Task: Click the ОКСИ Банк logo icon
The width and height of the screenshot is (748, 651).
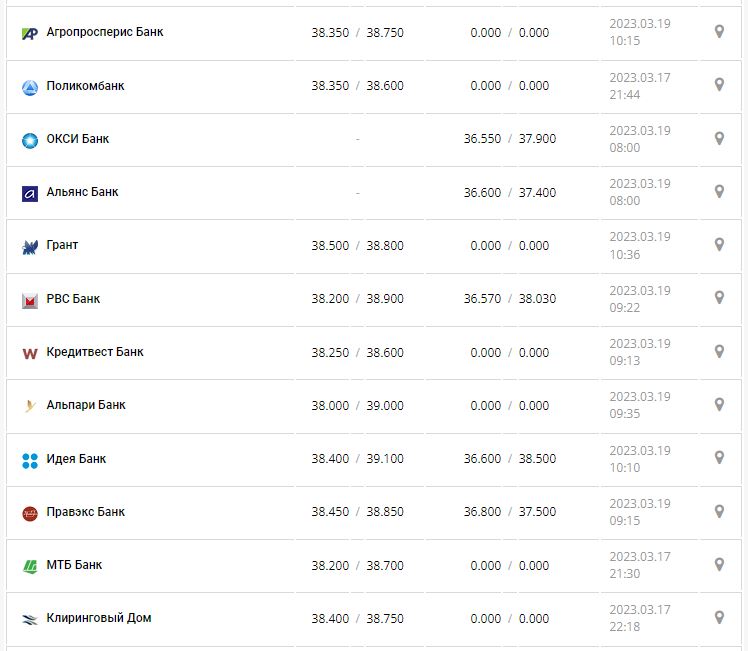Action: [30, 140]
